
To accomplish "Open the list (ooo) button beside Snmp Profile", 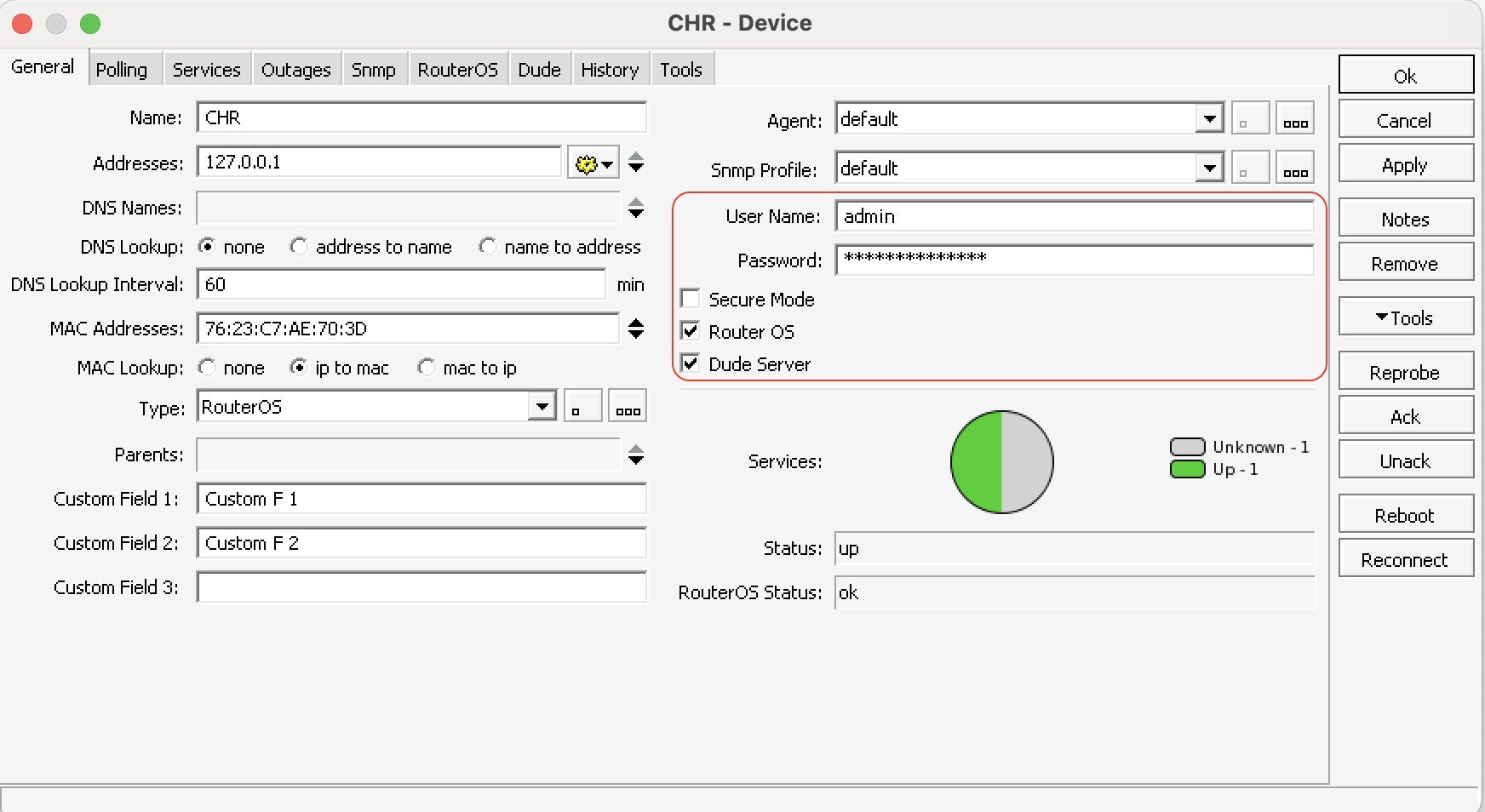I will point(1295,167).
